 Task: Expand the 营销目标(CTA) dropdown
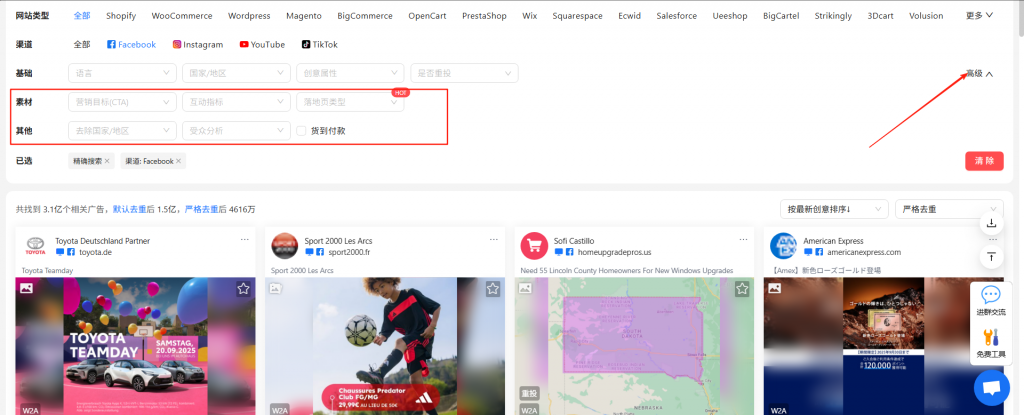click(x=122, y=102)
